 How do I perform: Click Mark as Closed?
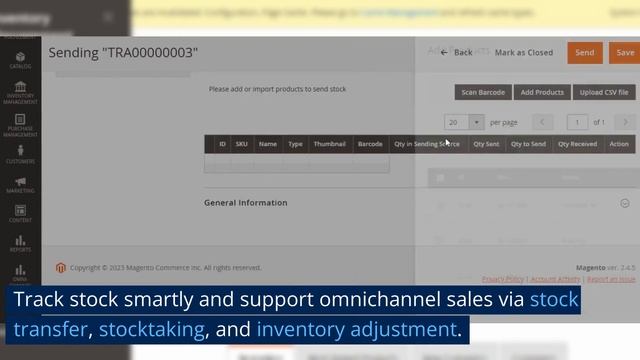(x=524, y=52)
